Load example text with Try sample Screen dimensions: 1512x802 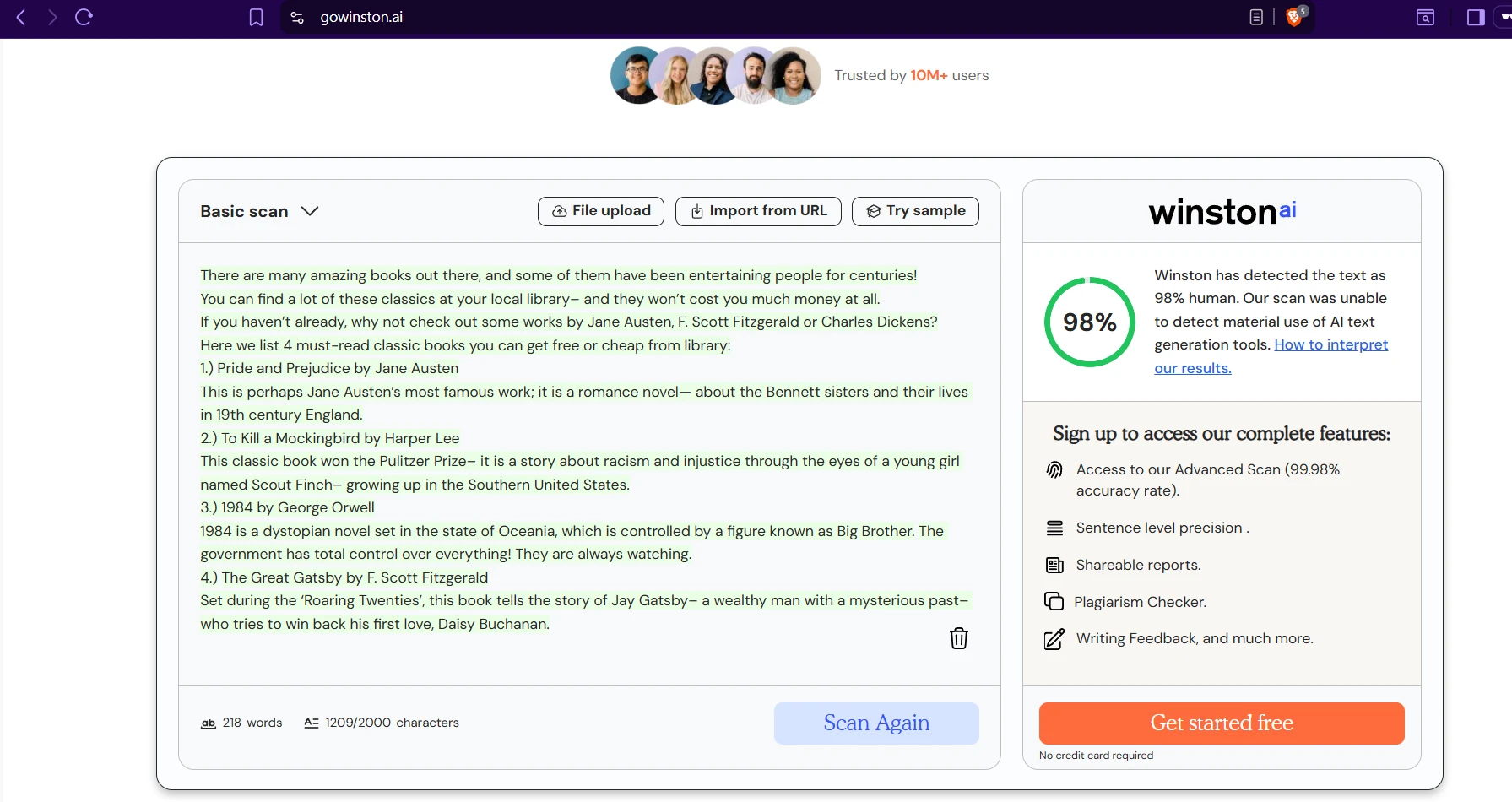point(915,211)
